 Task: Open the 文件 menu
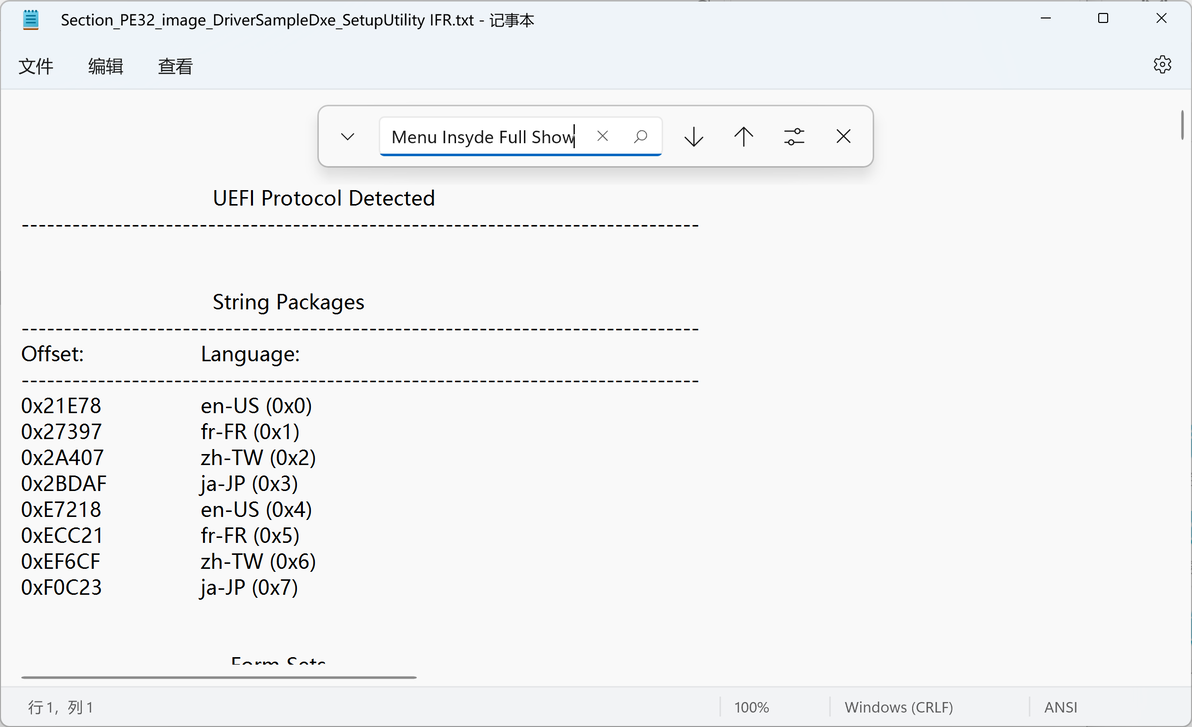coord(36,66)
